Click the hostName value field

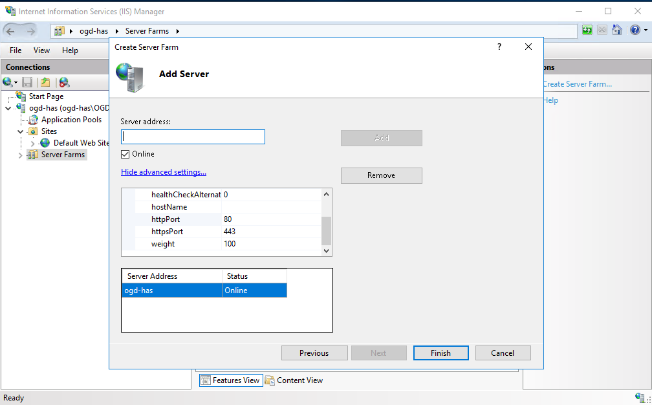click(x=272, y=207)
